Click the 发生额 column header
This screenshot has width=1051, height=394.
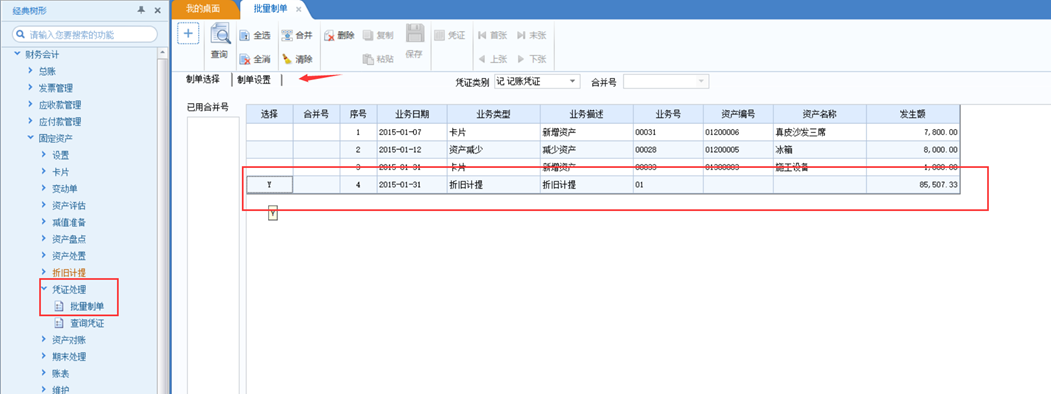pos(913,114)
